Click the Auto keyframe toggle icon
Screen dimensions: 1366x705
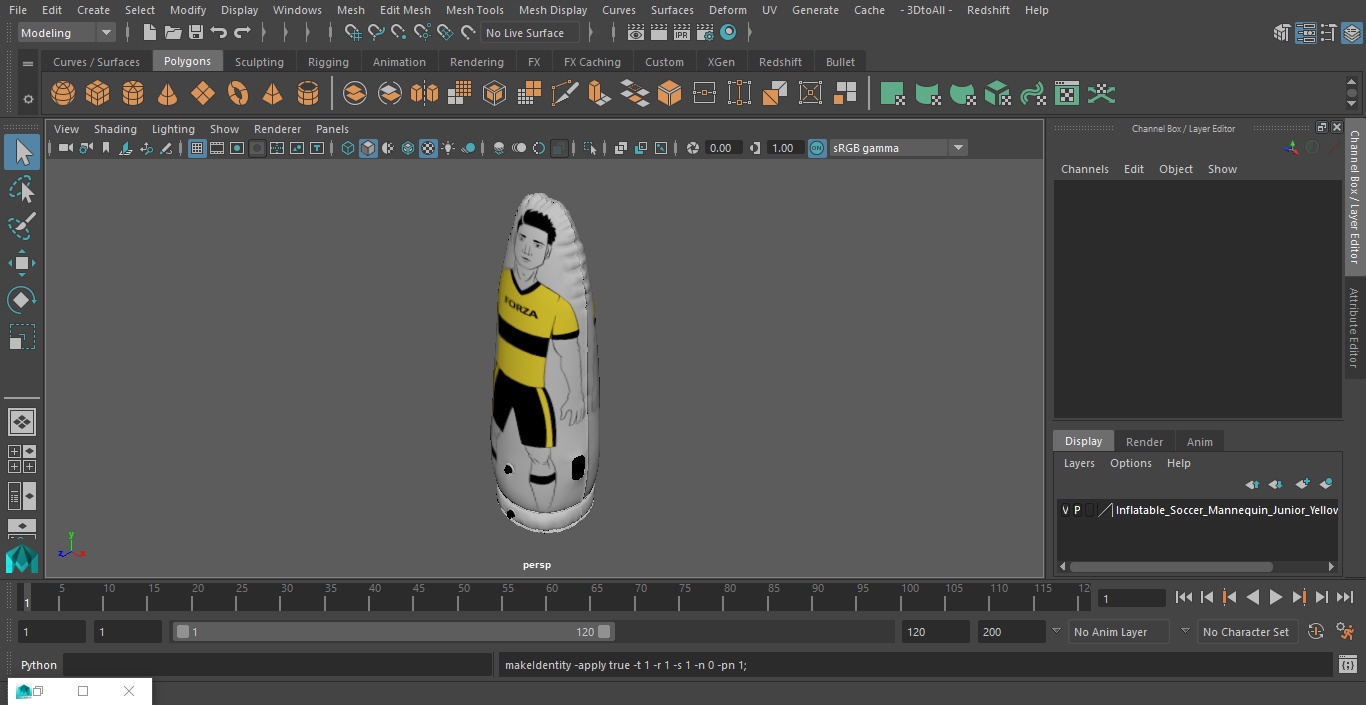coord(1316,632)
